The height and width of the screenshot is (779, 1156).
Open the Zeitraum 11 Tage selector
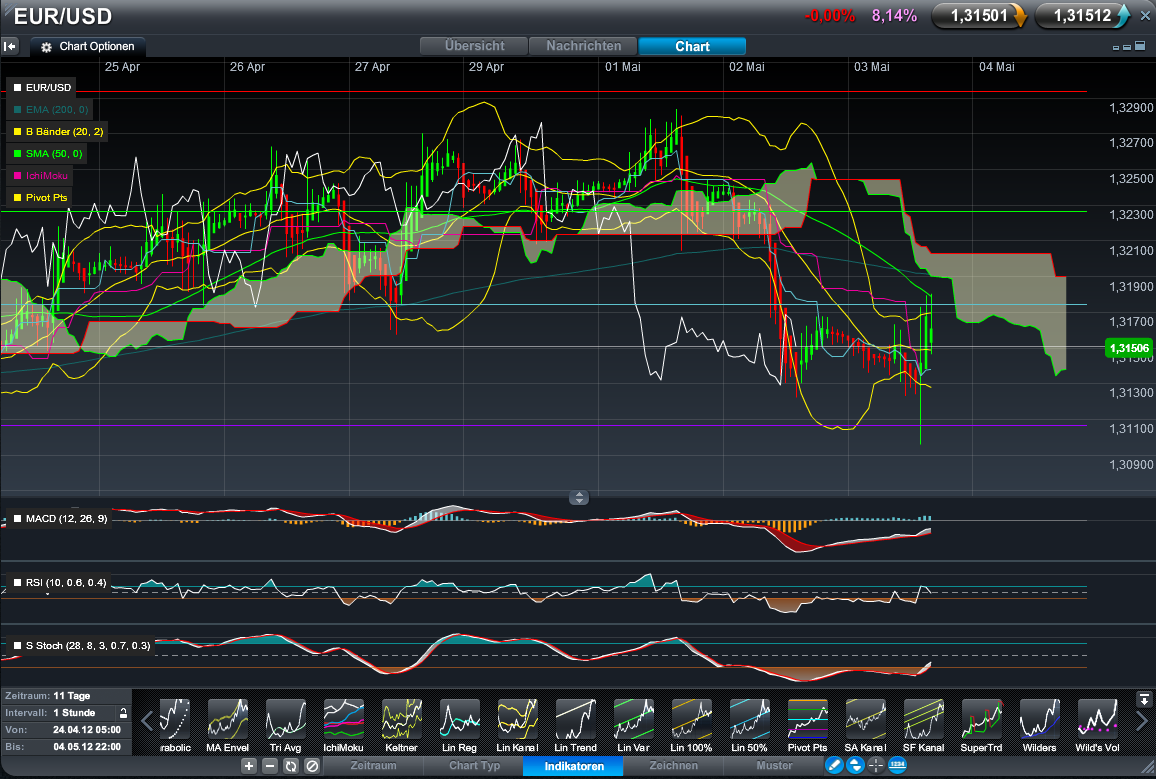[x=66, y=696]
